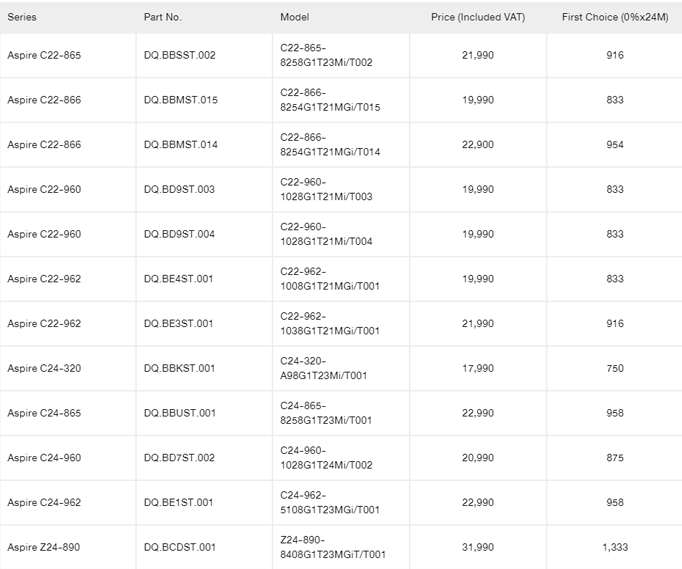Click the 17,990 price cell
This screenshot has height=569, width=682.
point(477,368)
